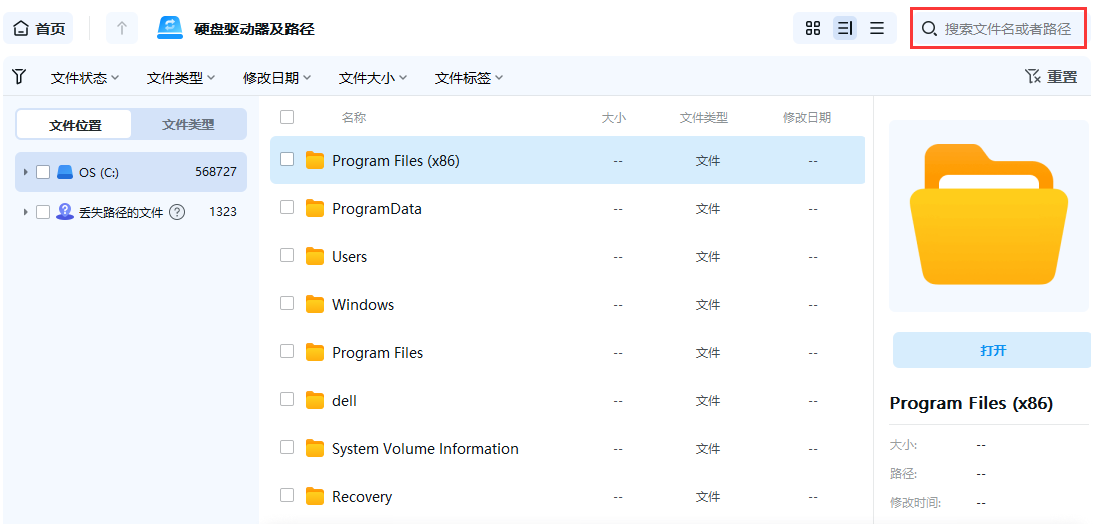Click the Users folder icon
Screen dimensions: 1099x524
point(315,256)
